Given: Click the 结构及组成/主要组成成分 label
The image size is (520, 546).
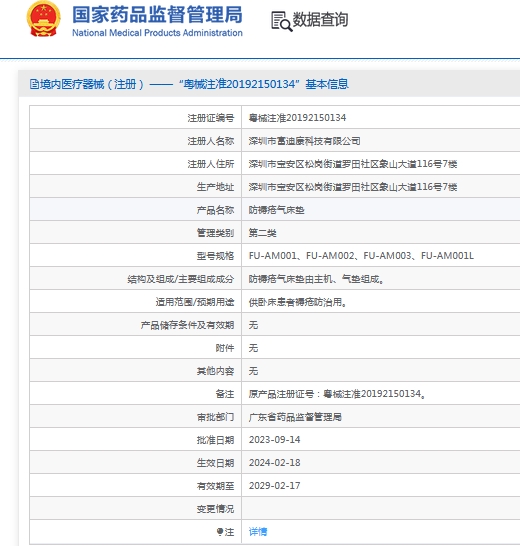Looking at the screenshot, I should coord(180,279).
